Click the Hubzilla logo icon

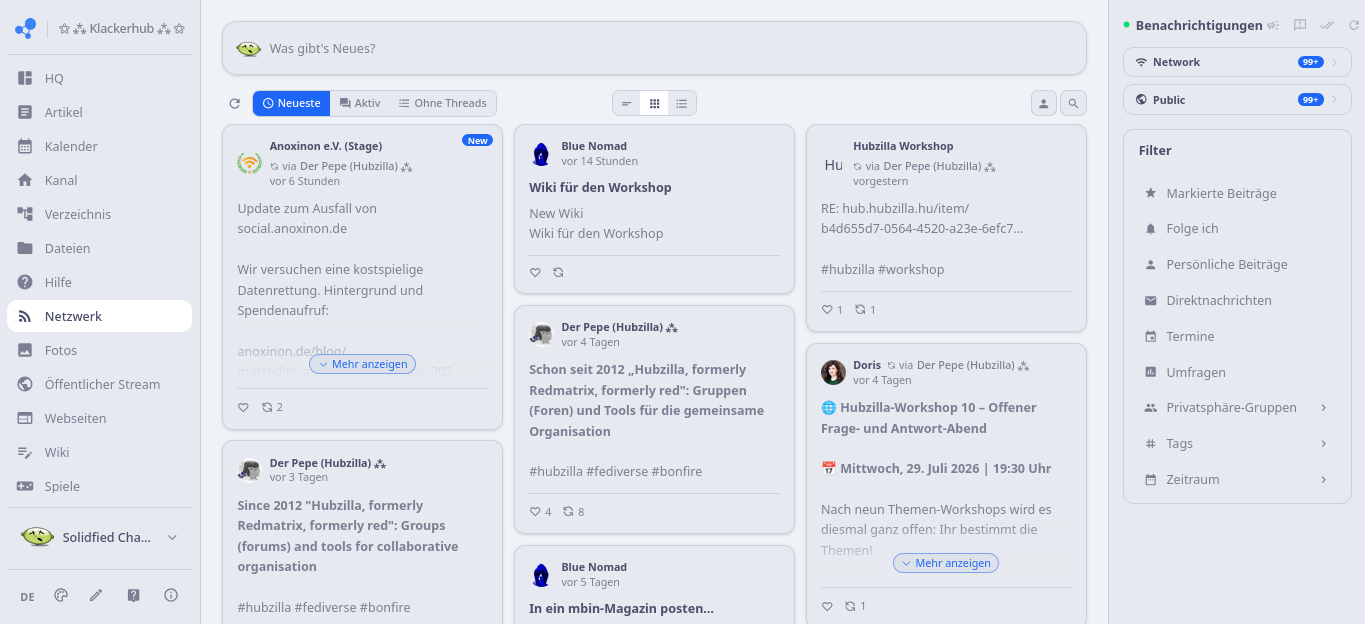[25, 29]
